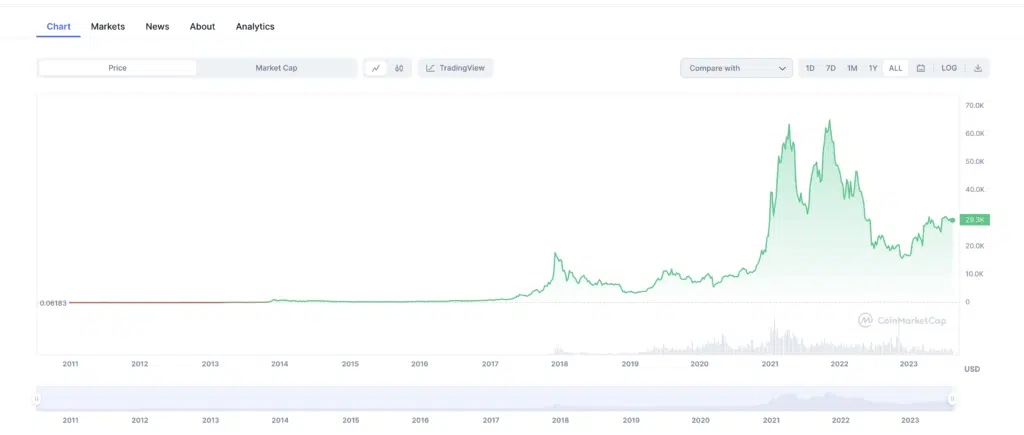
Task: Switch to line chart view icon
Action: tap(376, 68)
